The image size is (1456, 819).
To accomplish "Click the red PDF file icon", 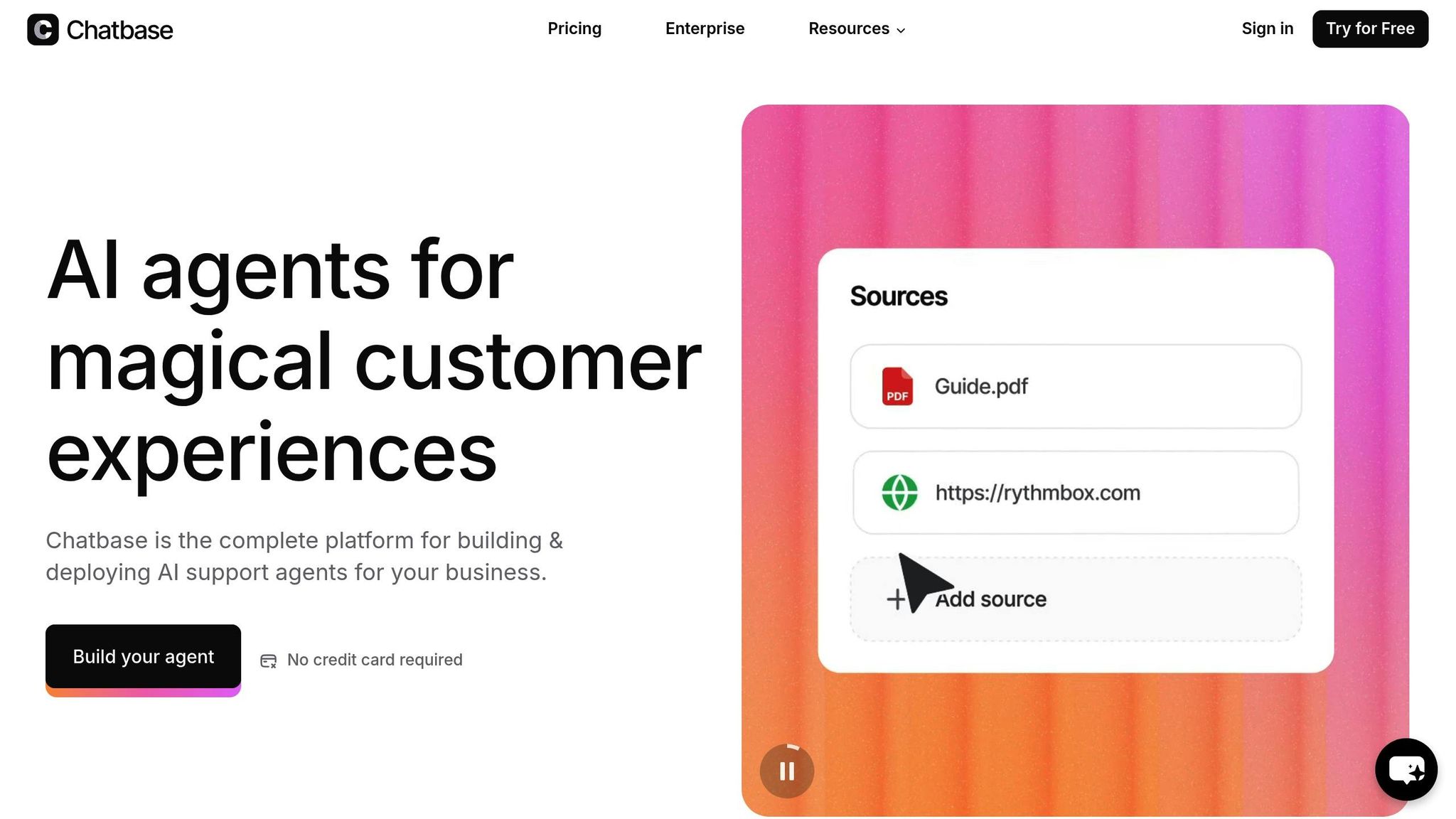I will coord(897,386).
